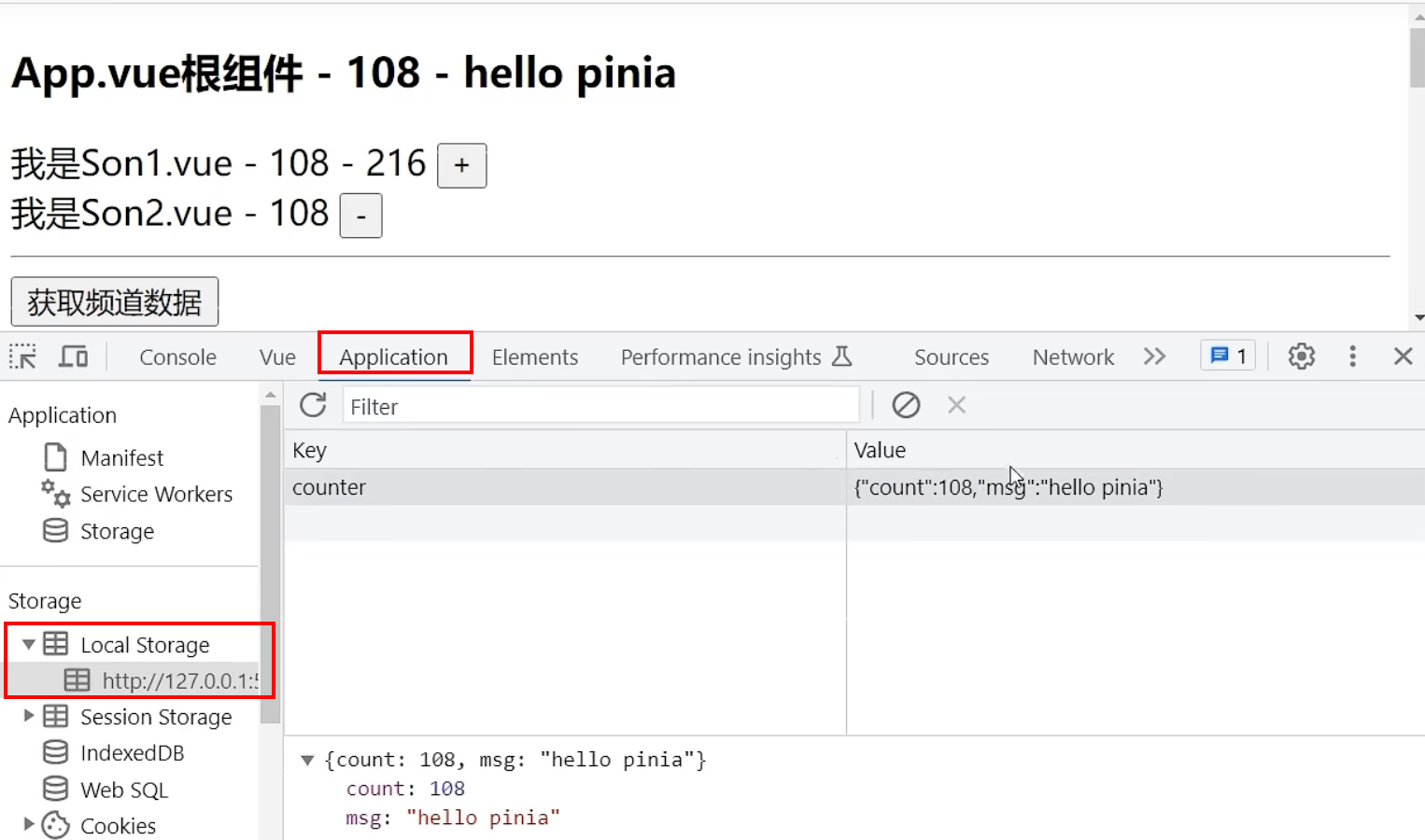
Task: Collapse the Local Storage tree
Action: tap(28, 644)
